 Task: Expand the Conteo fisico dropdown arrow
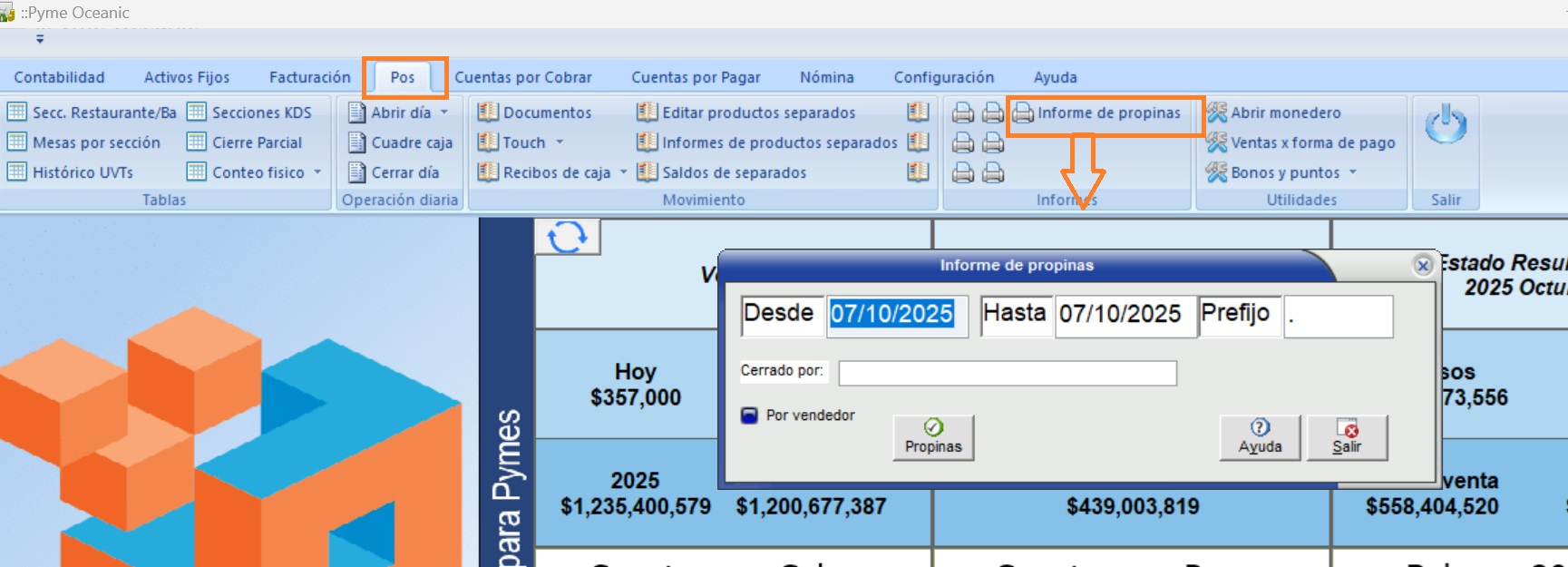click(x=317, y=172)
